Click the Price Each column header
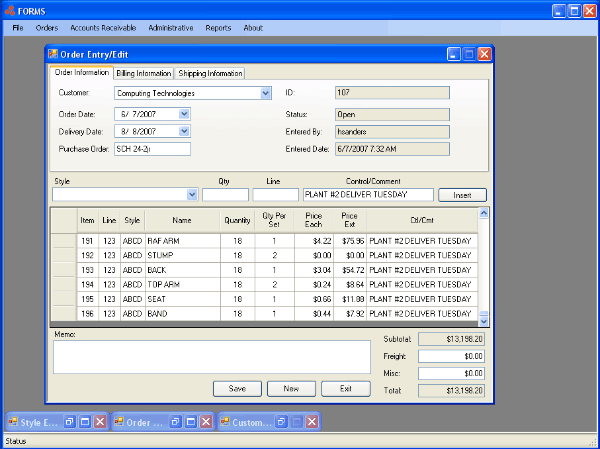This screenshot has width=600, height=449. (313, 220)
